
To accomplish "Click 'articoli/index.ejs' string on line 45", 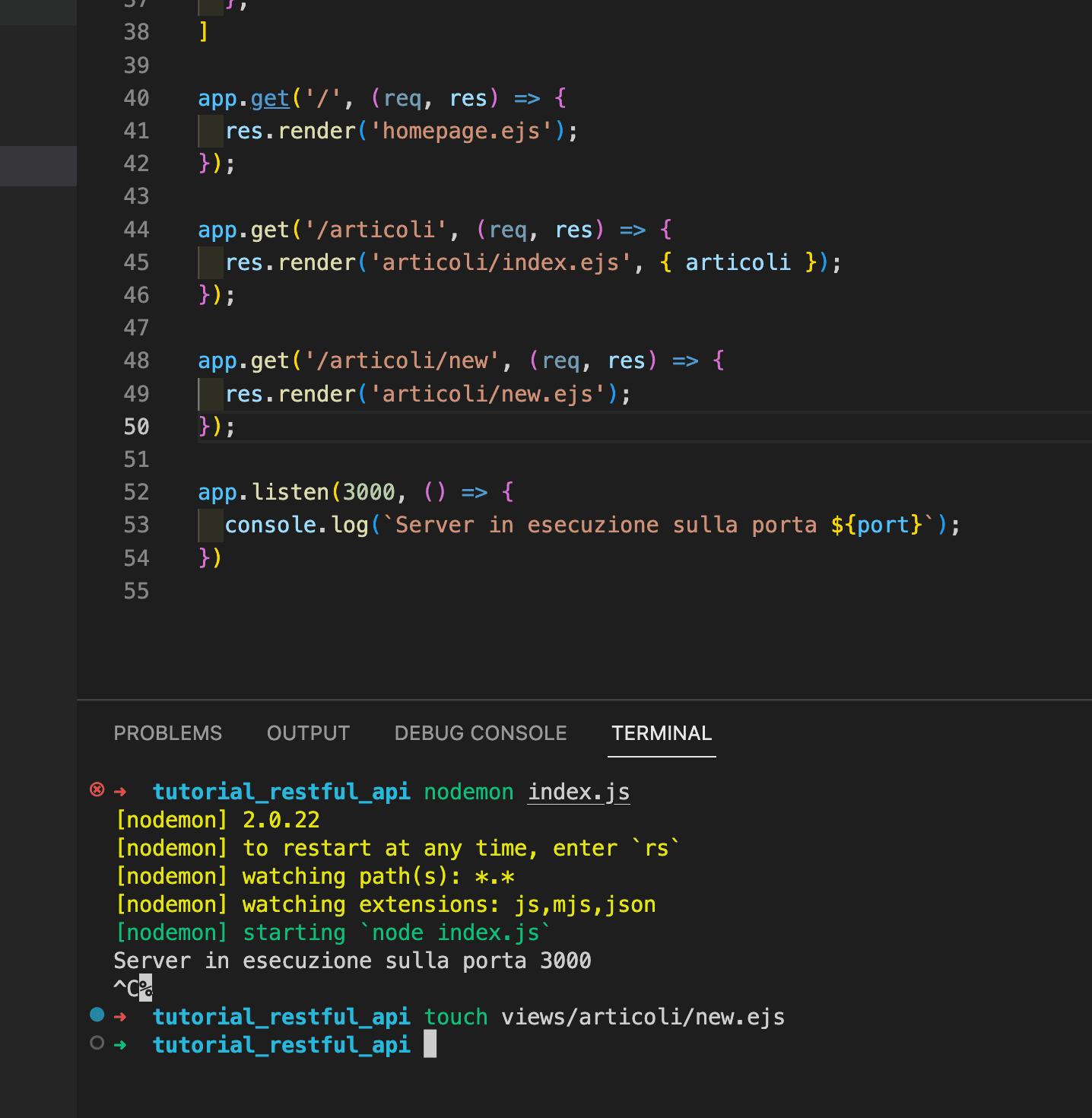I will click(500, 262).
